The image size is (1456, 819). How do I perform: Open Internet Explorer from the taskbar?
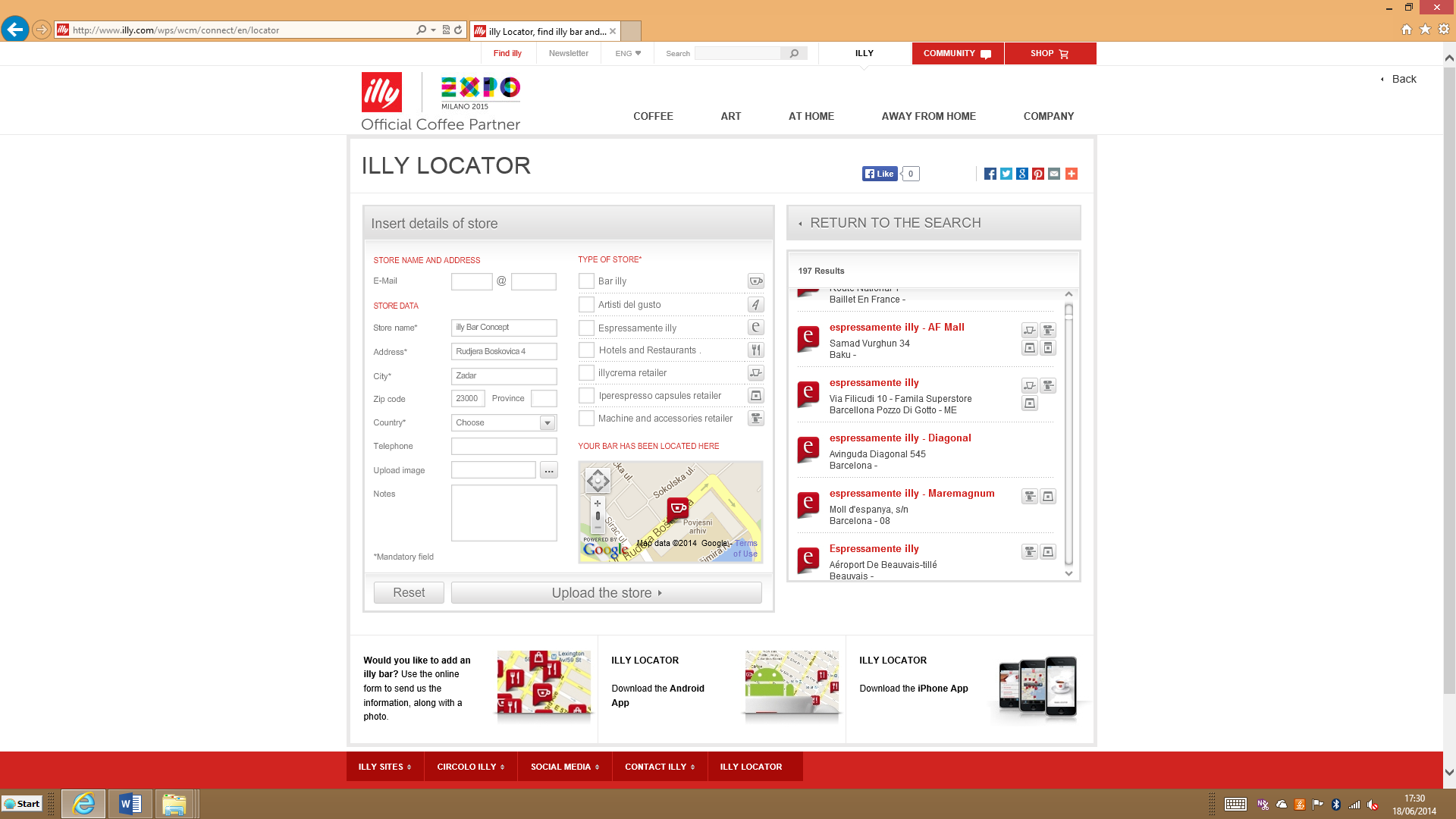click(83, 804)
